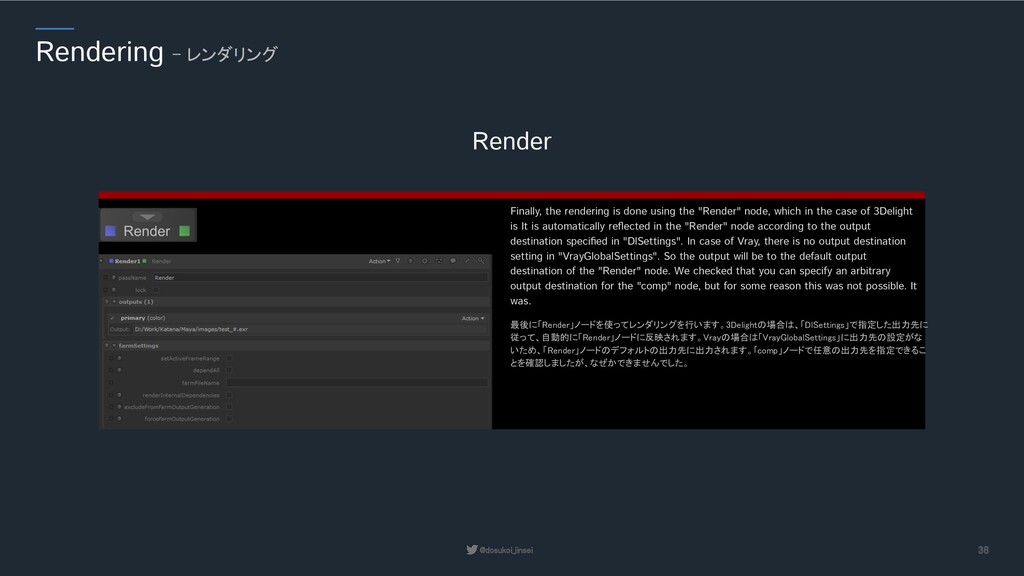Image resolution: width=1024 pixels, height=576 pixels.
Task: Click the grey 'Render' type label after Render1
Action: [161, 261]
